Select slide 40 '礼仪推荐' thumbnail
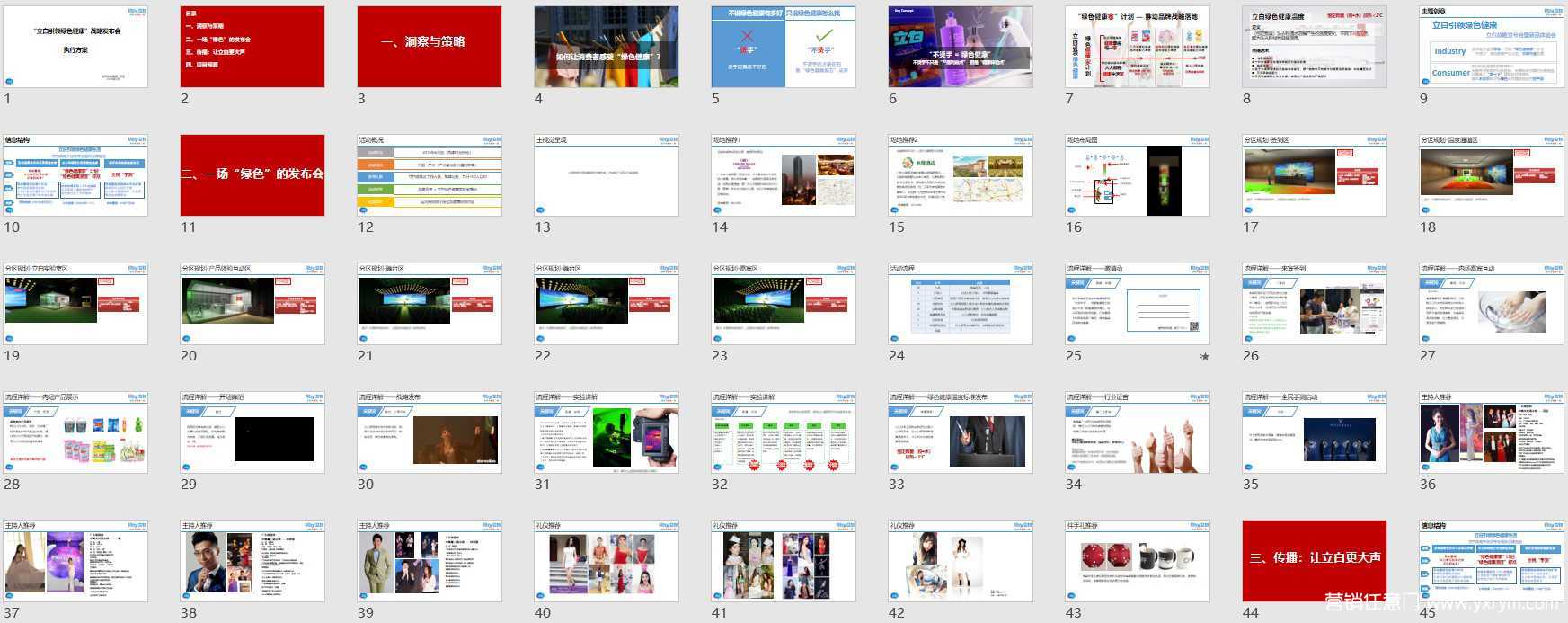Viewport: 1568px width, 623px height. click(x=607, y=561)
